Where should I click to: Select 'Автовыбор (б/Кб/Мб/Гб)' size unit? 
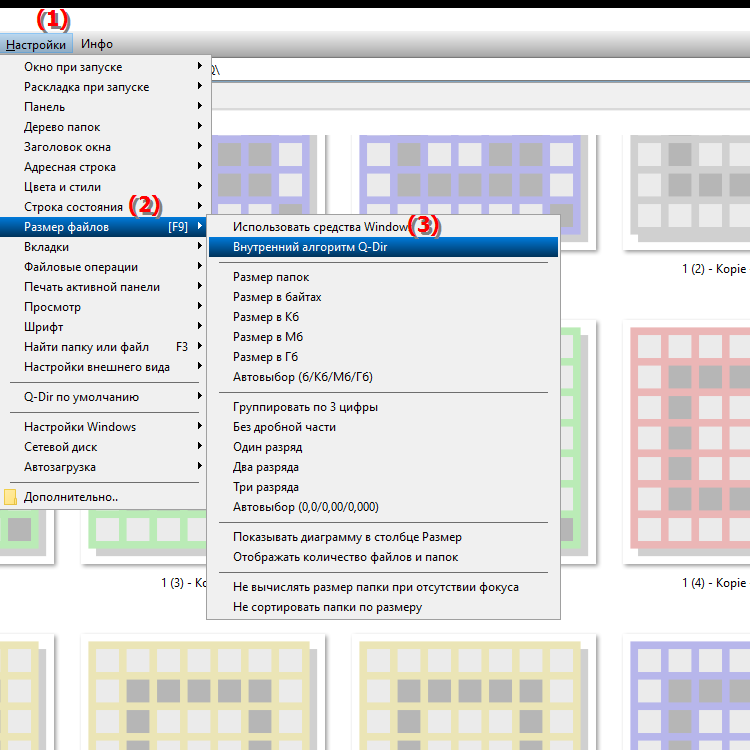(303, 377)
